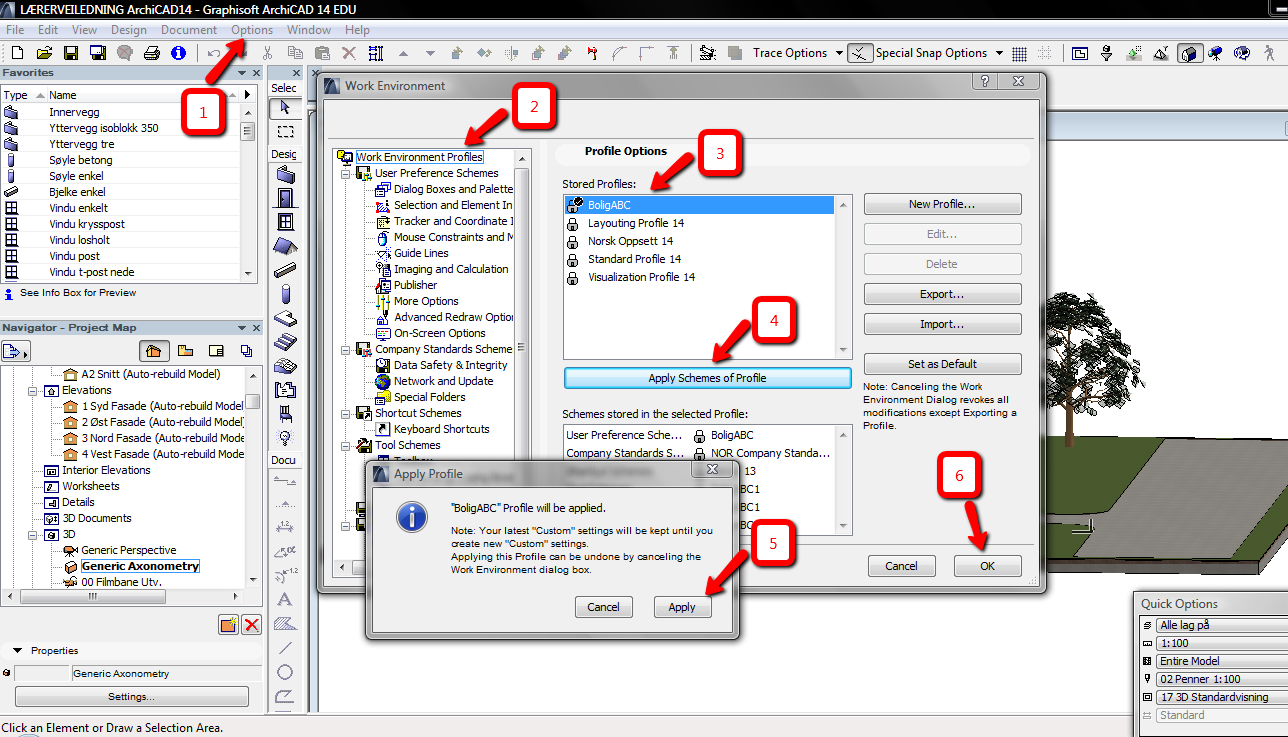Select the Fill hatch tool in toolbox
Screen dimensions: 1288x737
pyautogui.click(x=285, y=624)
